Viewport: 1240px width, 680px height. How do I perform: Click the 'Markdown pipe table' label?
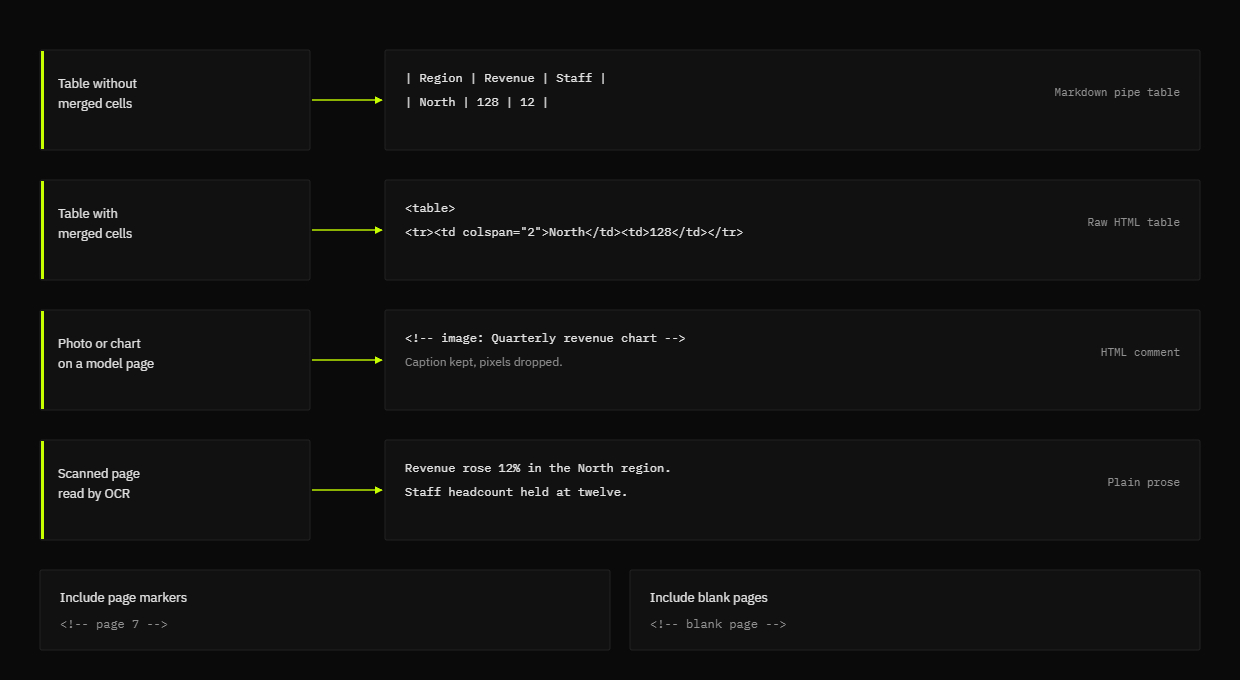[1117, 92]
